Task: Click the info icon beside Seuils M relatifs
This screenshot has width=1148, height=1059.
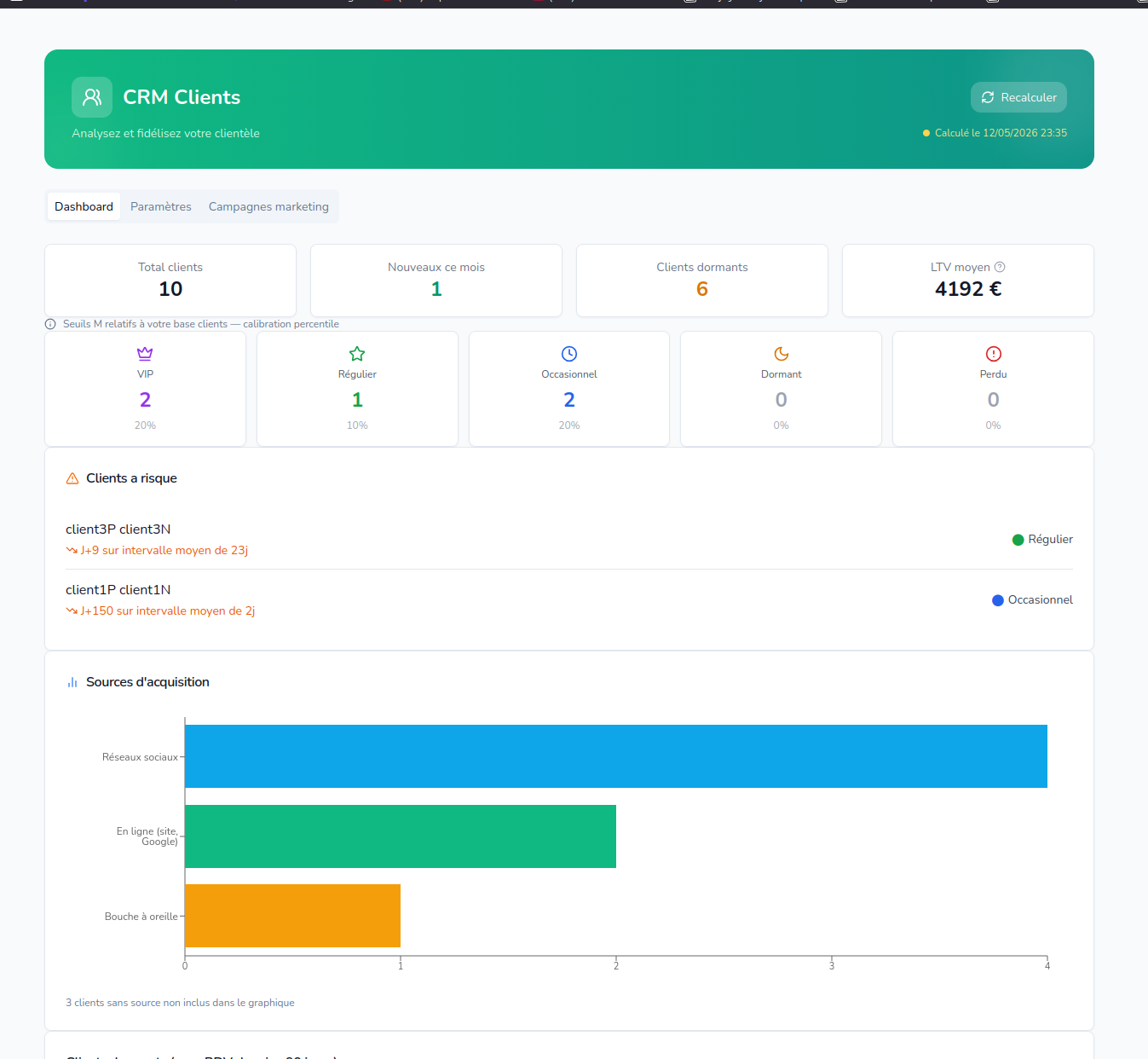Action: (x=50, y=324)
